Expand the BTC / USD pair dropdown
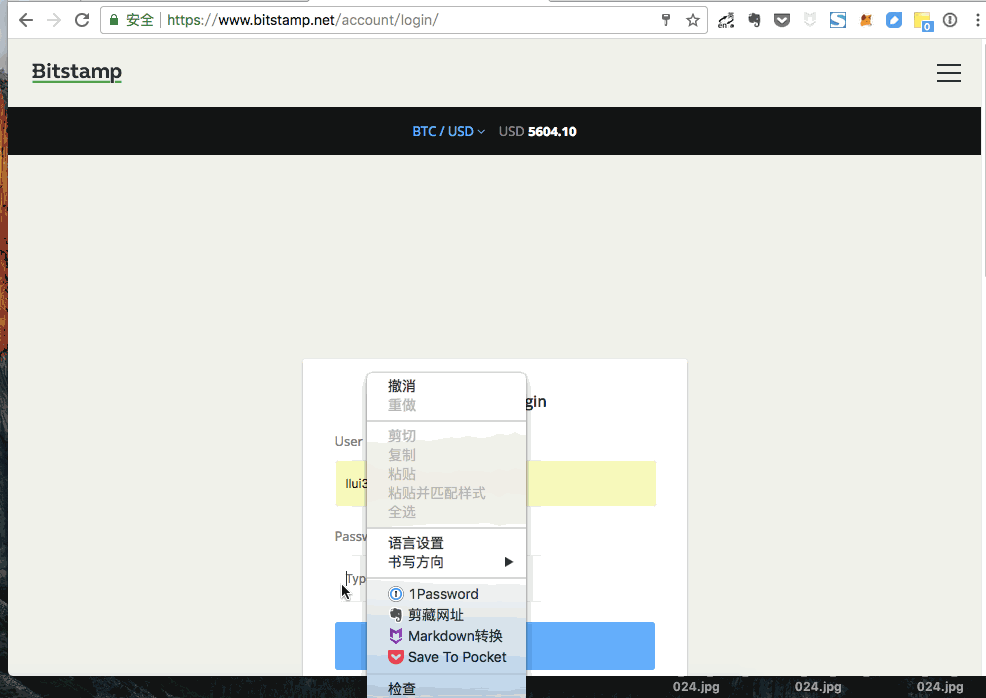 (448, 131)
